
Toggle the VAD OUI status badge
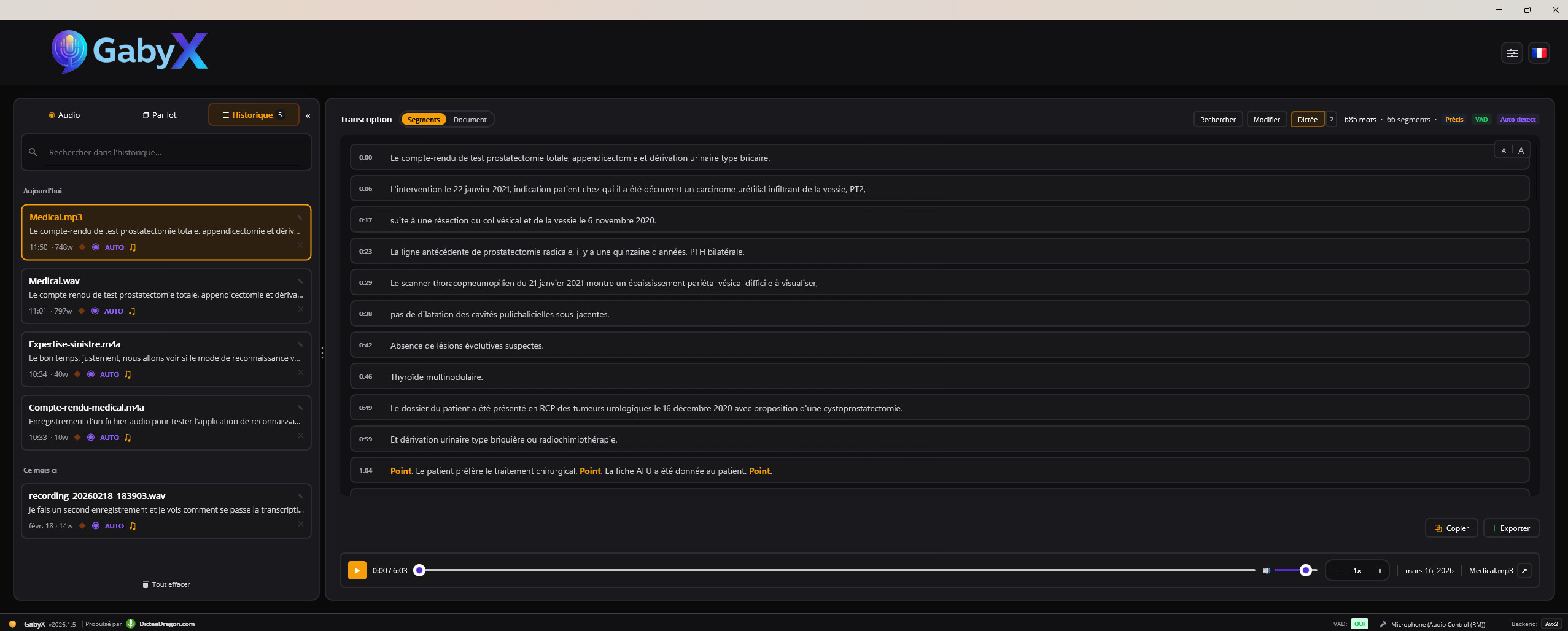tap(1359, 624)
